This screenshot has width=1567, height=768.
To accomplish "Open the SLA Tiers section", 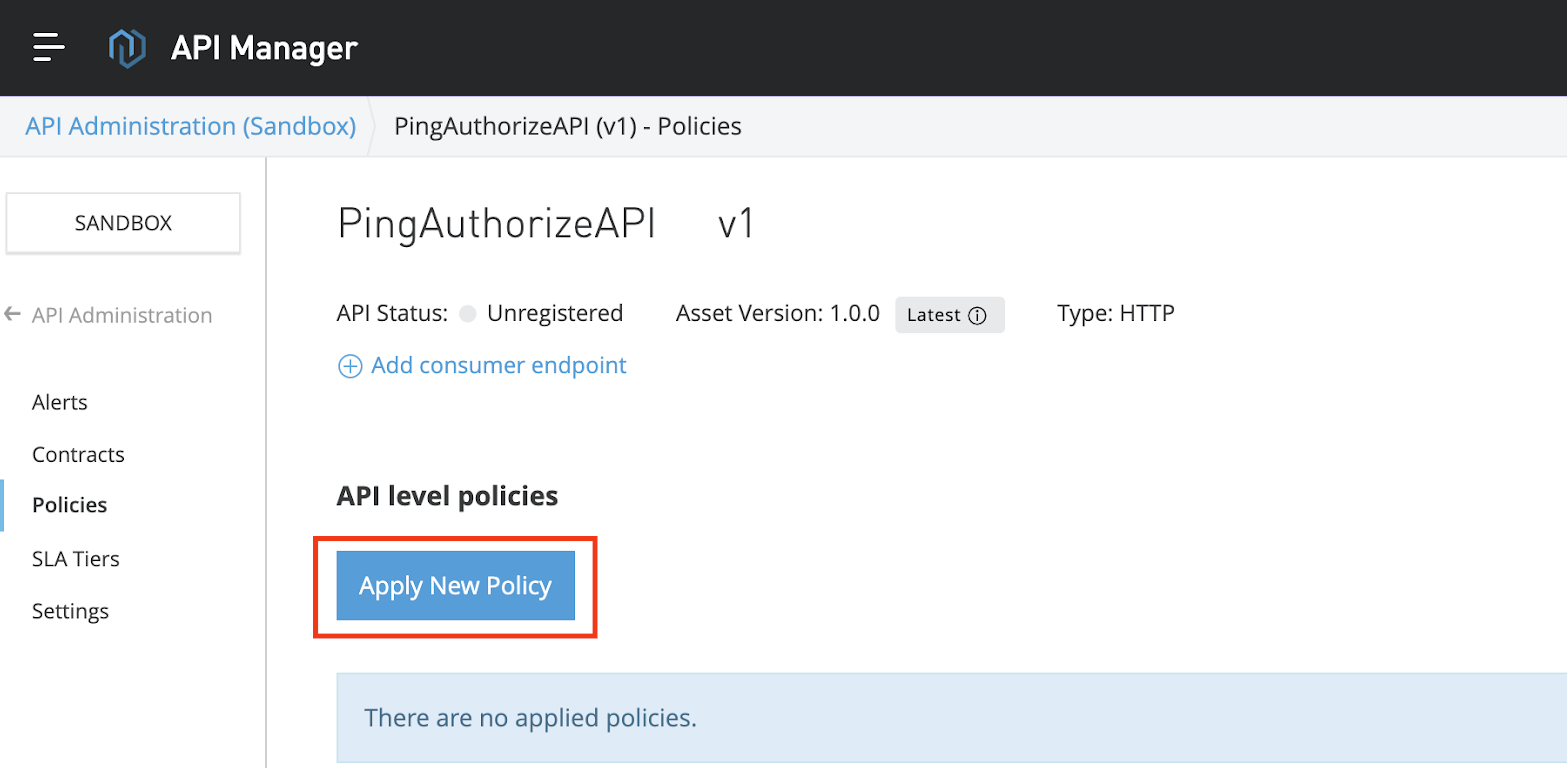I will [x=75, y=558].
